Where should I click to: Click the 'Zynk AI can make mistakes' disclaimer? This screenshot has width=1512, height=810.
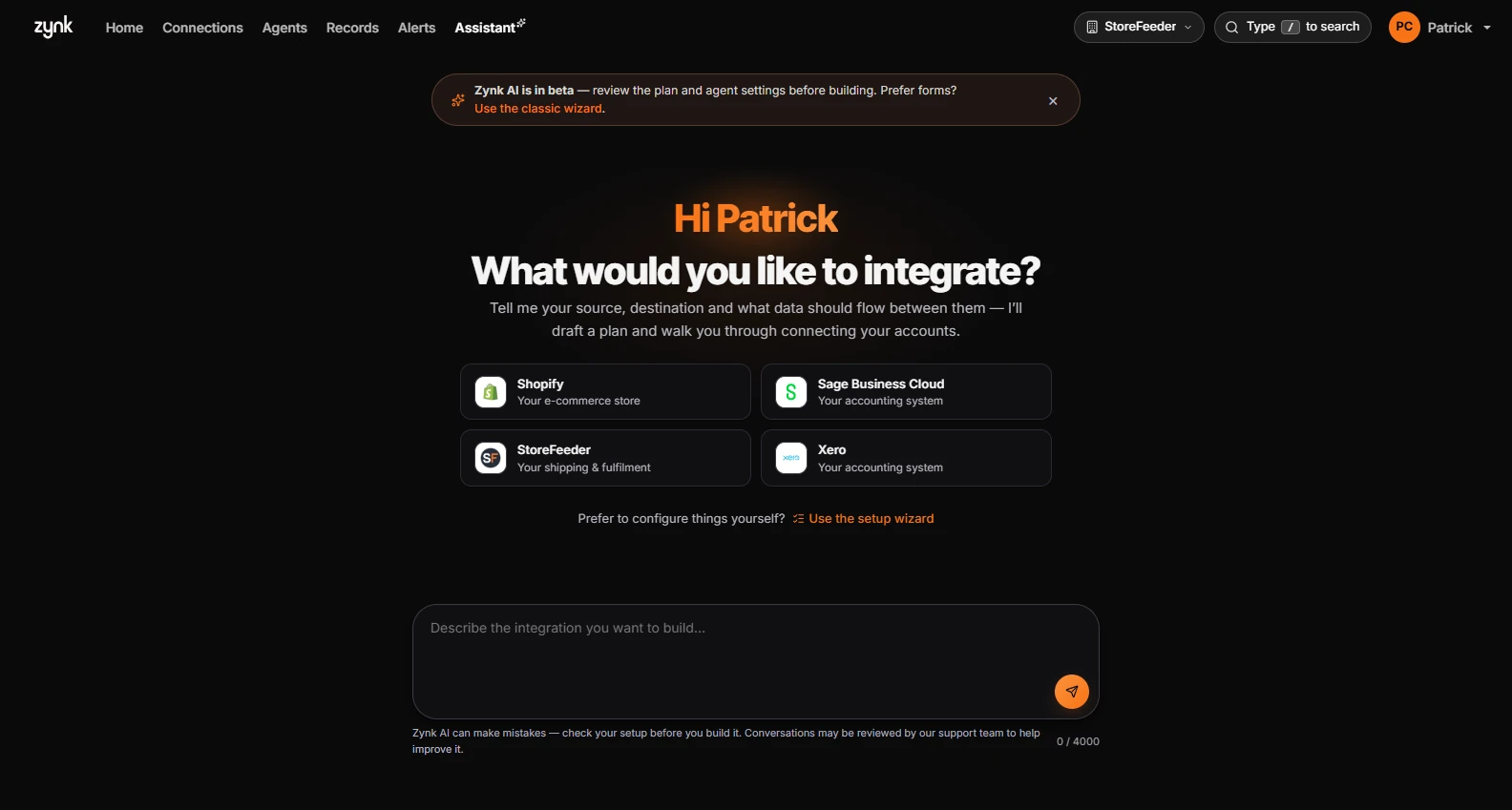(x=726, y=741)
